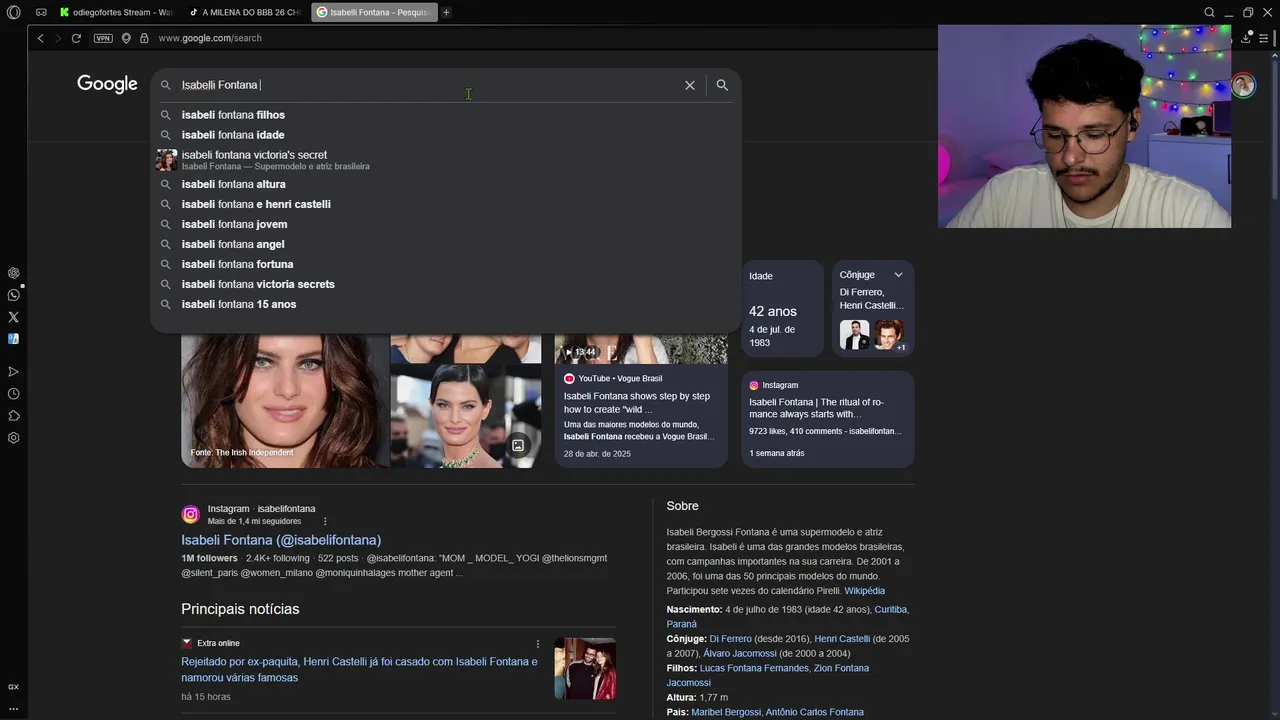Submit search with magnifier button
Image resolution: width=1280 pixels, height=720 pixels.
722,85
